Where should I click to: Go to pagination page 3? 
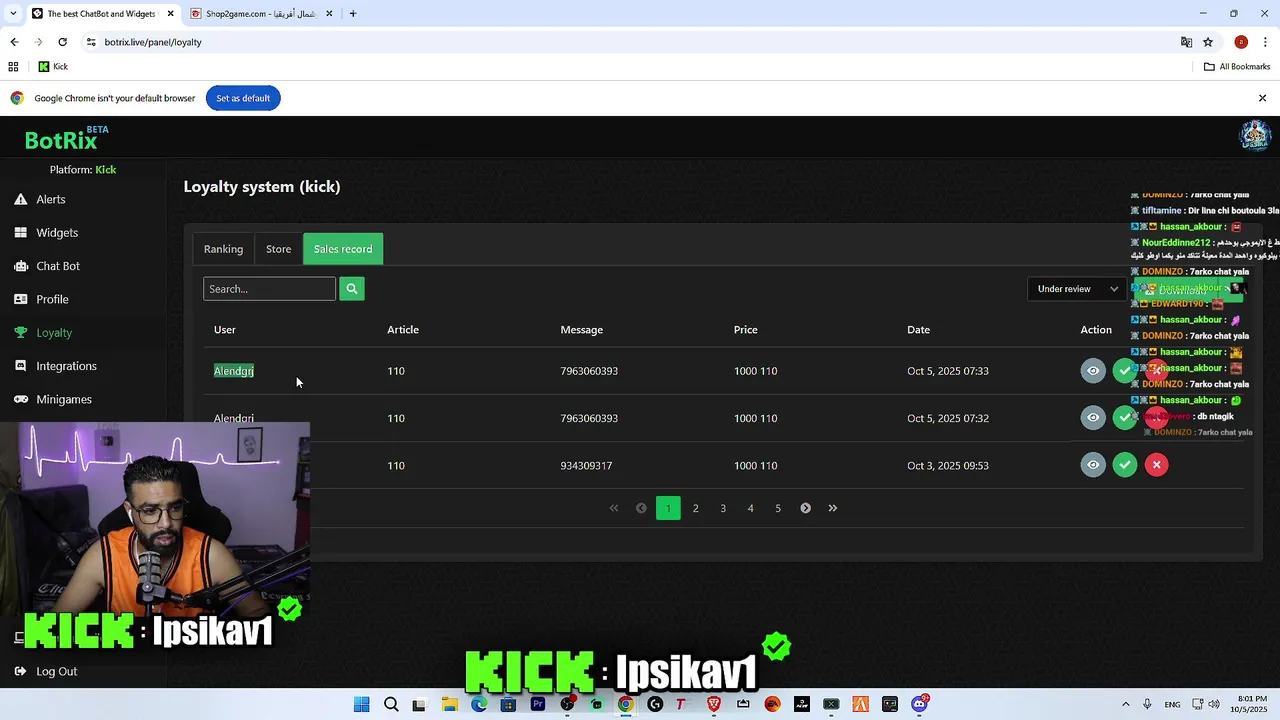click(x=723, y=508)
